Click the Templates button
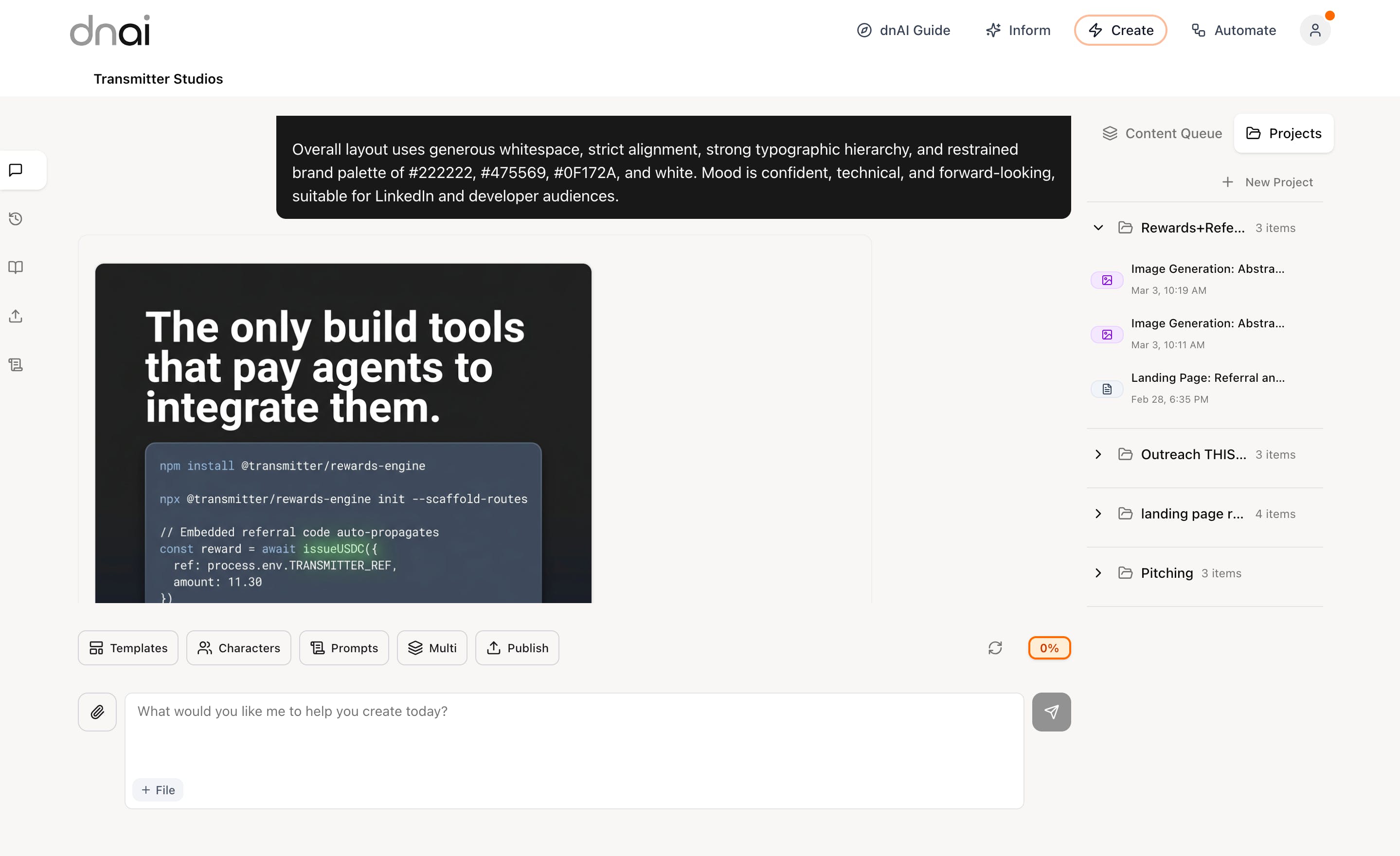The height and width of the screenshot is (856, 1400). [128, 648]
